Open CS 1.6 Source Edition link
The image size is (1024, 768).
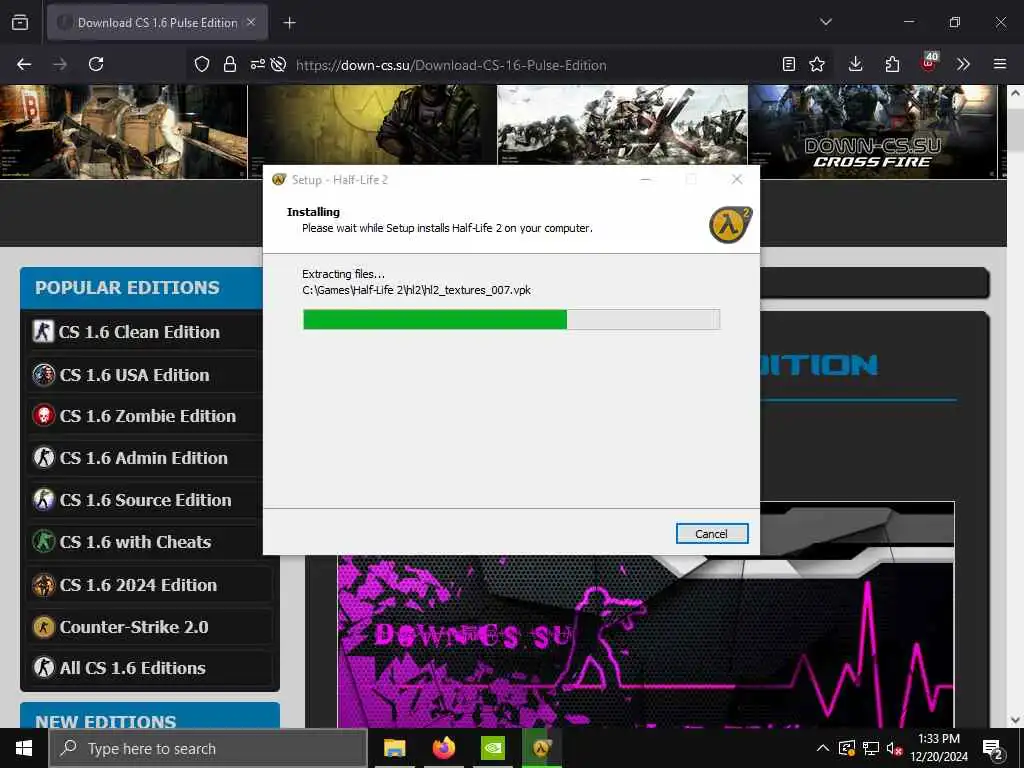146,500
